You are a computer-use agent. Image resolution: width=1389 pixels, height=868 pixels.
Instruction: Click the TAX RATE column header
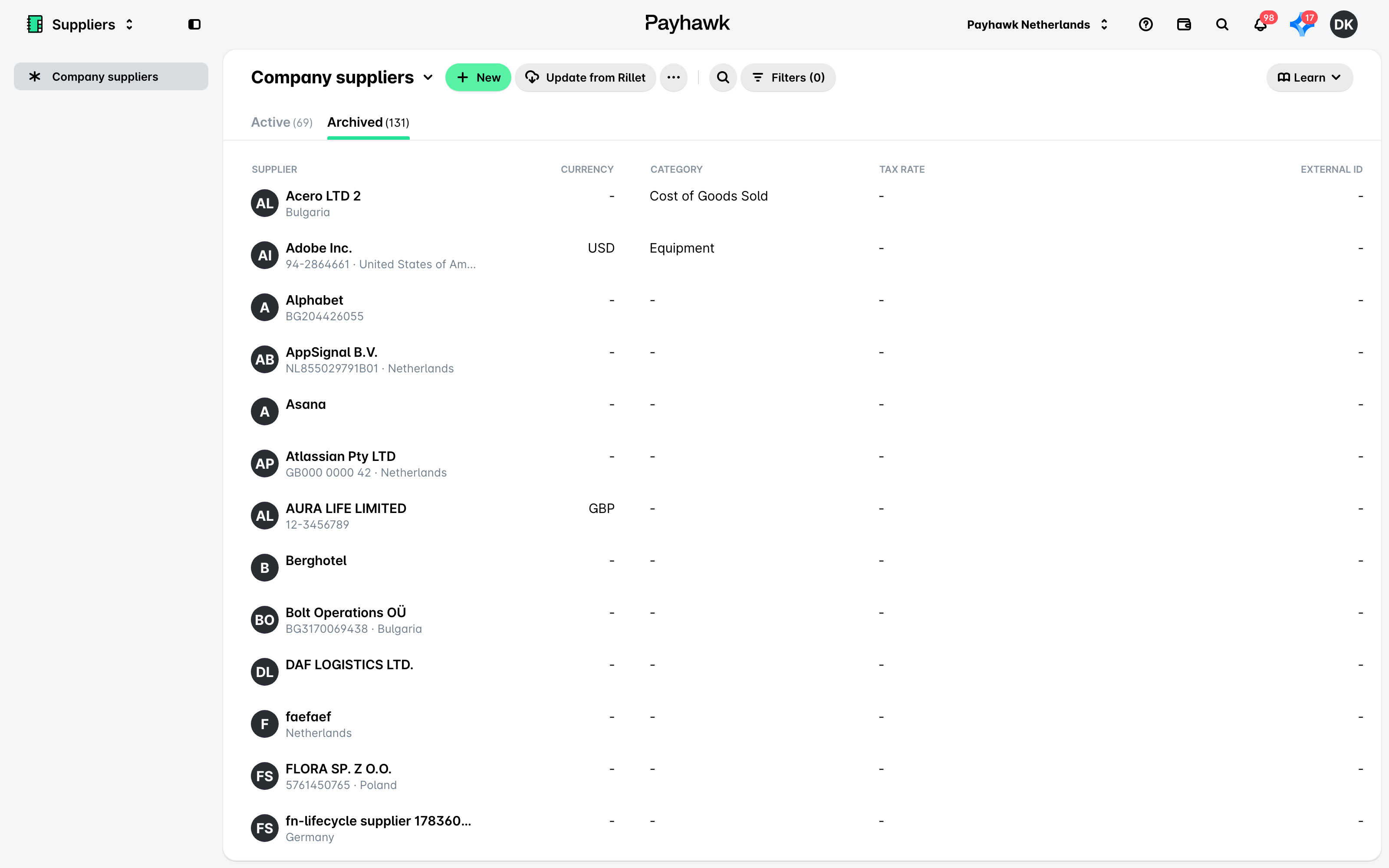tap(902, 169)
